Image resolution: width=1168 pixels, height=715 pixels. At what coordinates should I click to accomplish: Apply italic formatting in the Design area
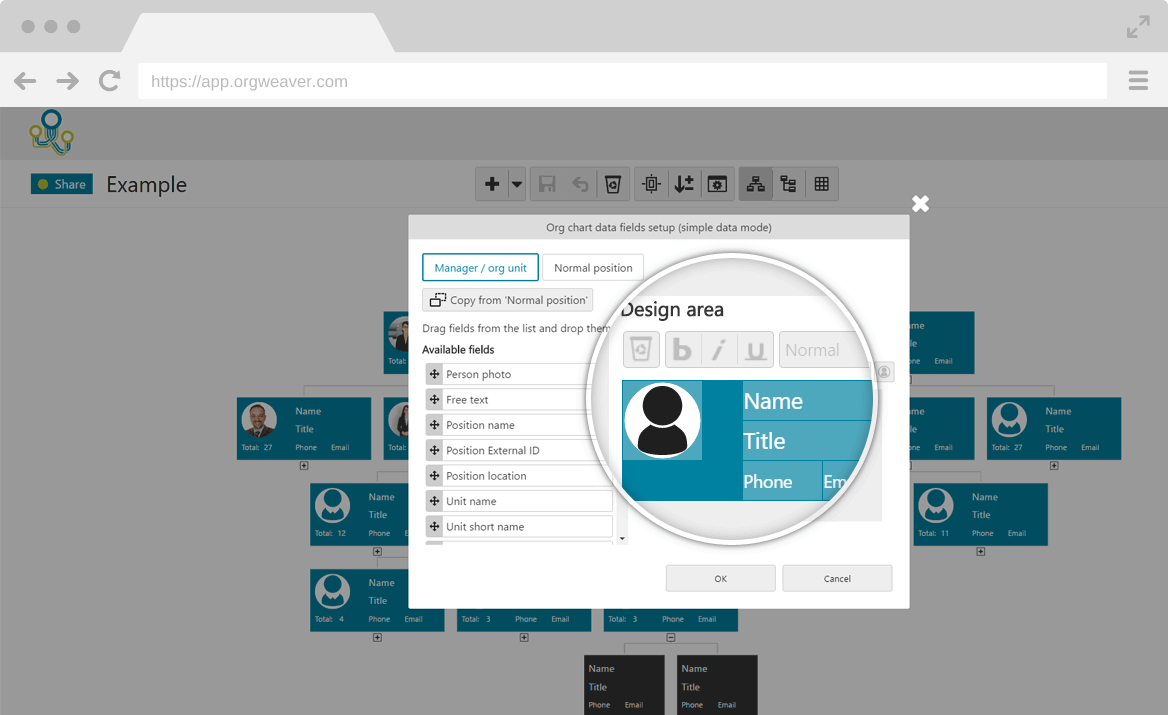point(719,349)
